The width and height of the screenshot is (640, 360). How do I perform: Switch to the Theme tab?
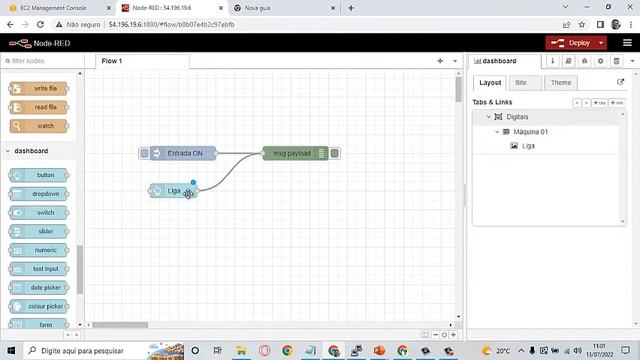[561, 82]
